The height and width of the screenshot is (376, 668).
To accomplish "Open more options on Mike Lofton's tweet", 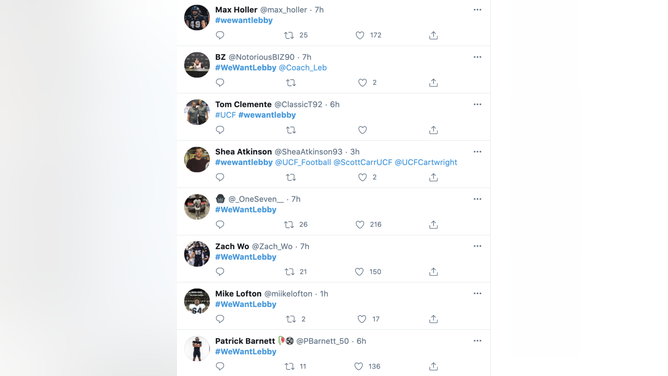I will pyautogui.click(x=477, y=293).
